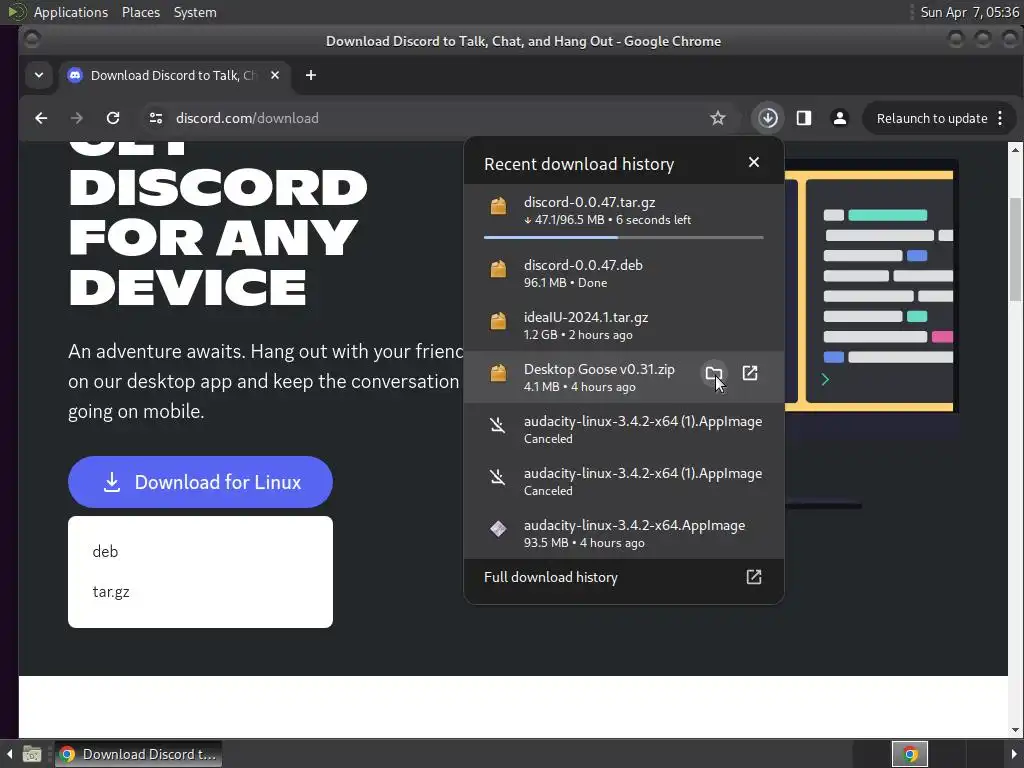The image size is (1024, 768).
Task: Toggle the downloads toolbar icon
Action: 768,118
